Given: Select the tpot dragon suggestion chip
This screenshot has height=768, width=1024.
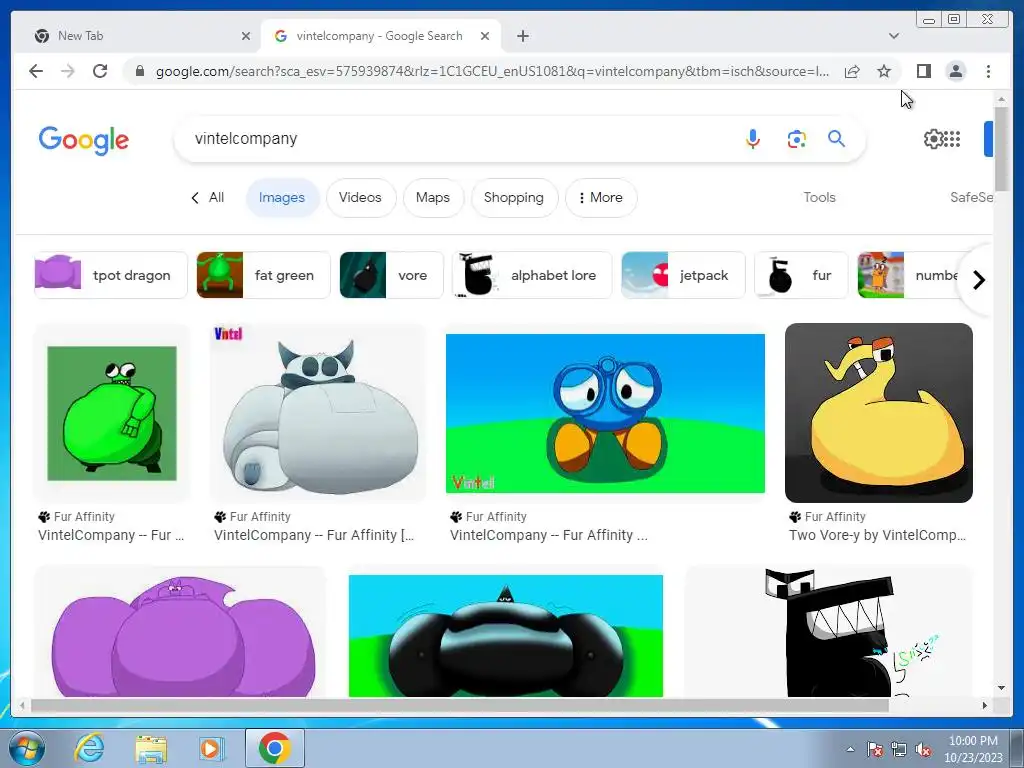Looking at the screenshot, I should click(110, 275).
